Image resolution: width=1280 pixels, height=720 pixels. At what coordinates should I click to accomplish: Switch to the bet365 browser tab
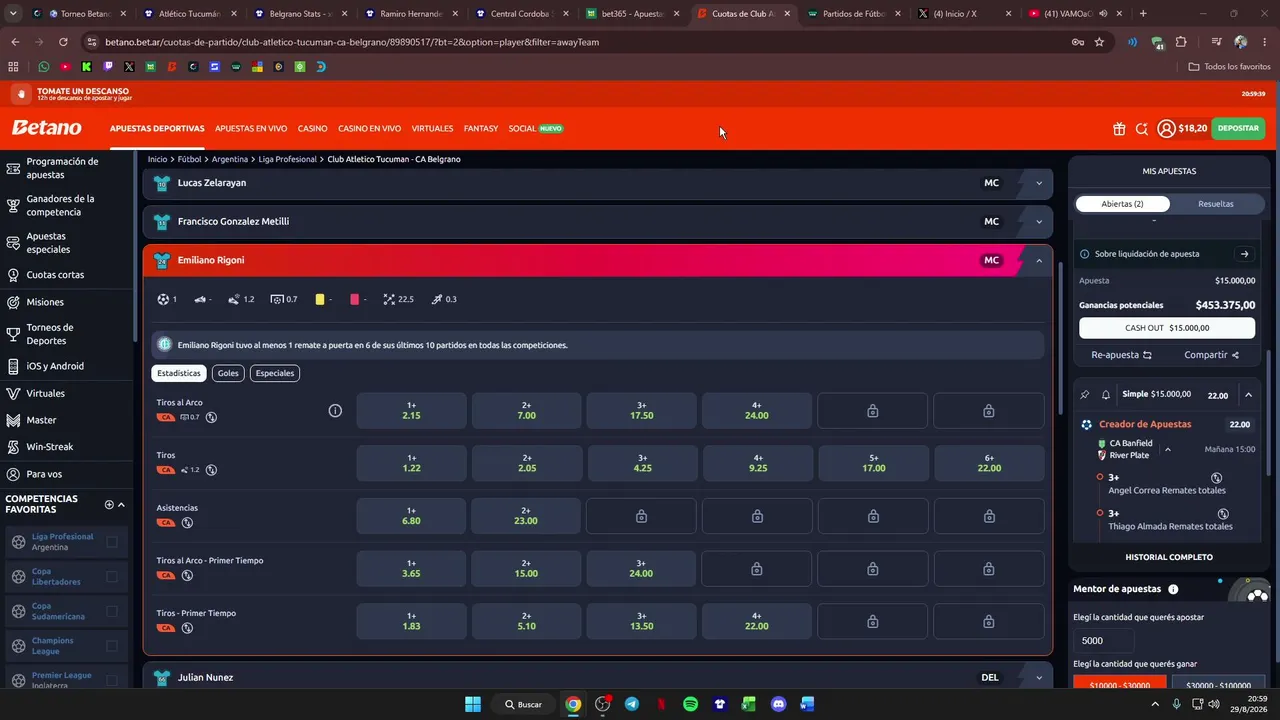pos(634,14)
